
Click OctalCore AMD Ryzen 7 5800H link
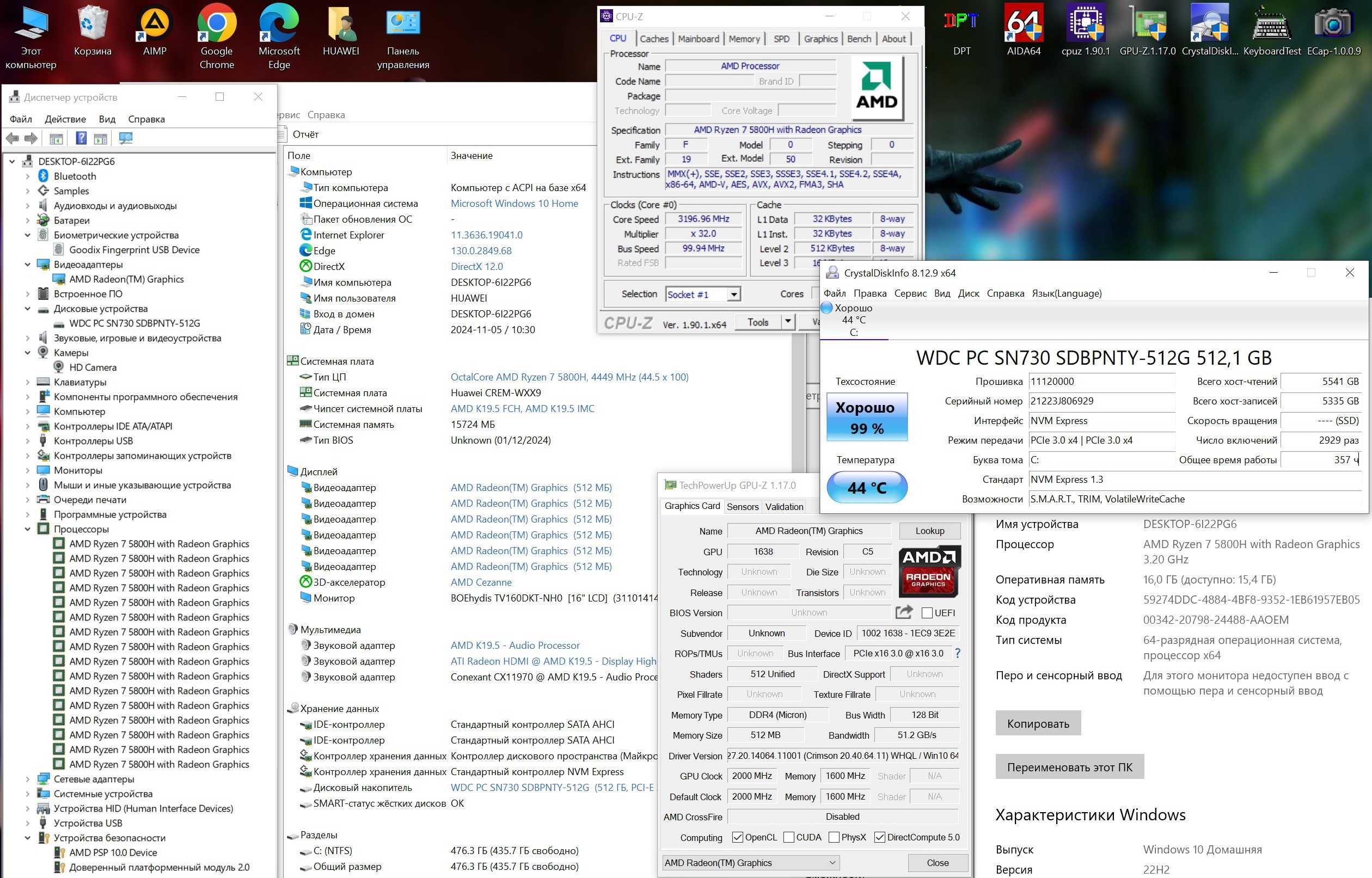pos(569,377)
